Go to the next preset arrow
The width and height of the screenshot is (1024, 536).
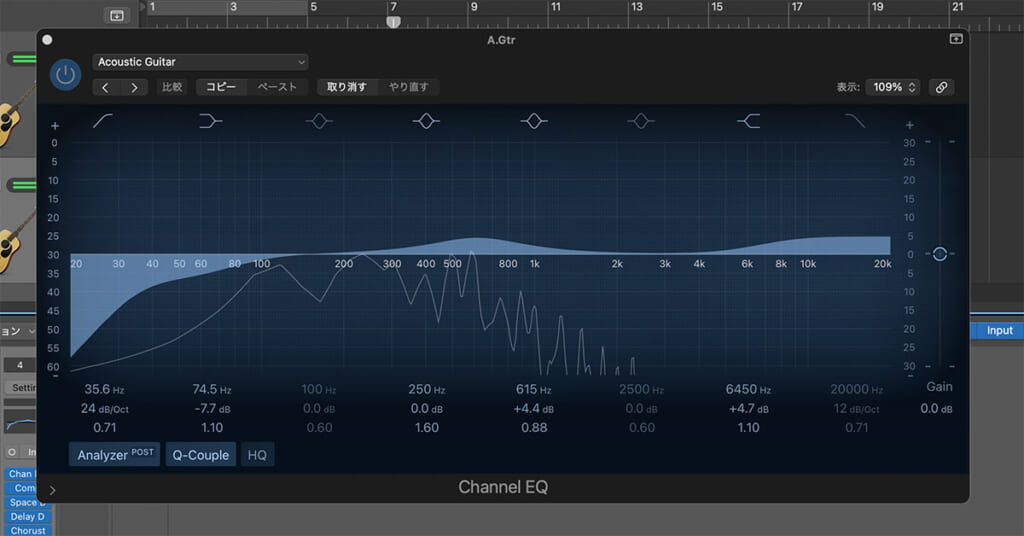[x=134, y=87]
